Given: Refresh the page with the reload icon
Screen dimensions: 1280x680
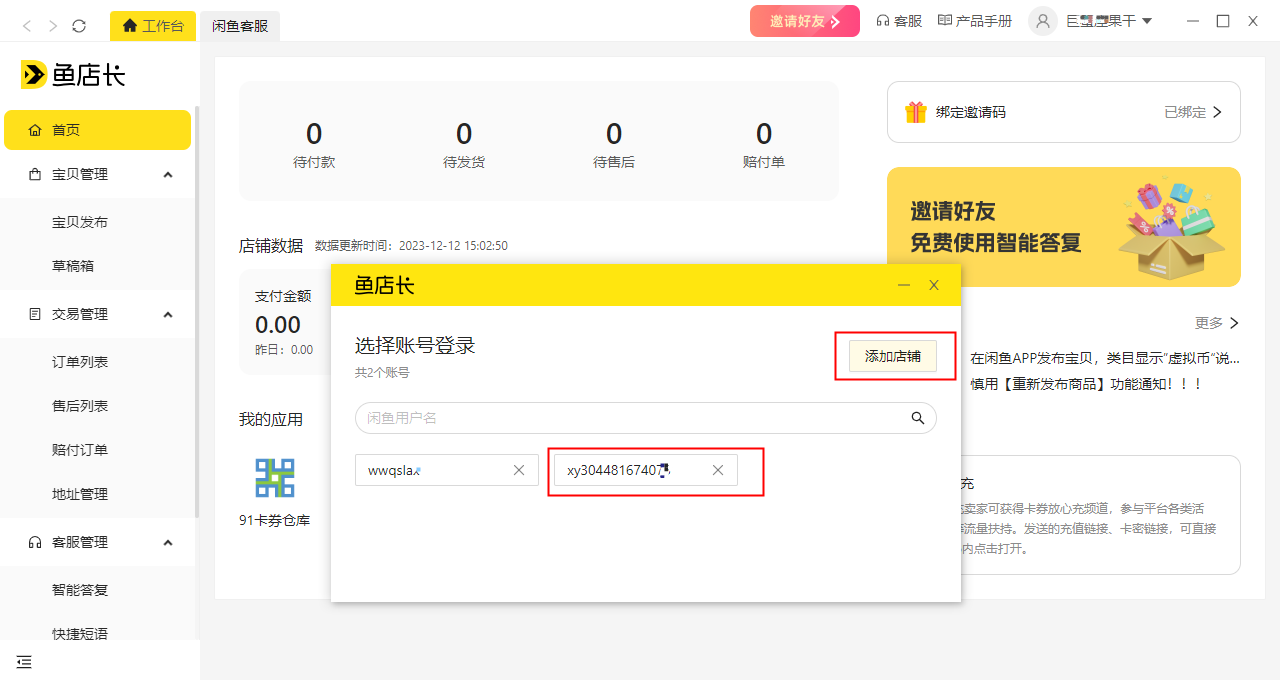Looking at the screenshot, I should (x=79, y=25).
